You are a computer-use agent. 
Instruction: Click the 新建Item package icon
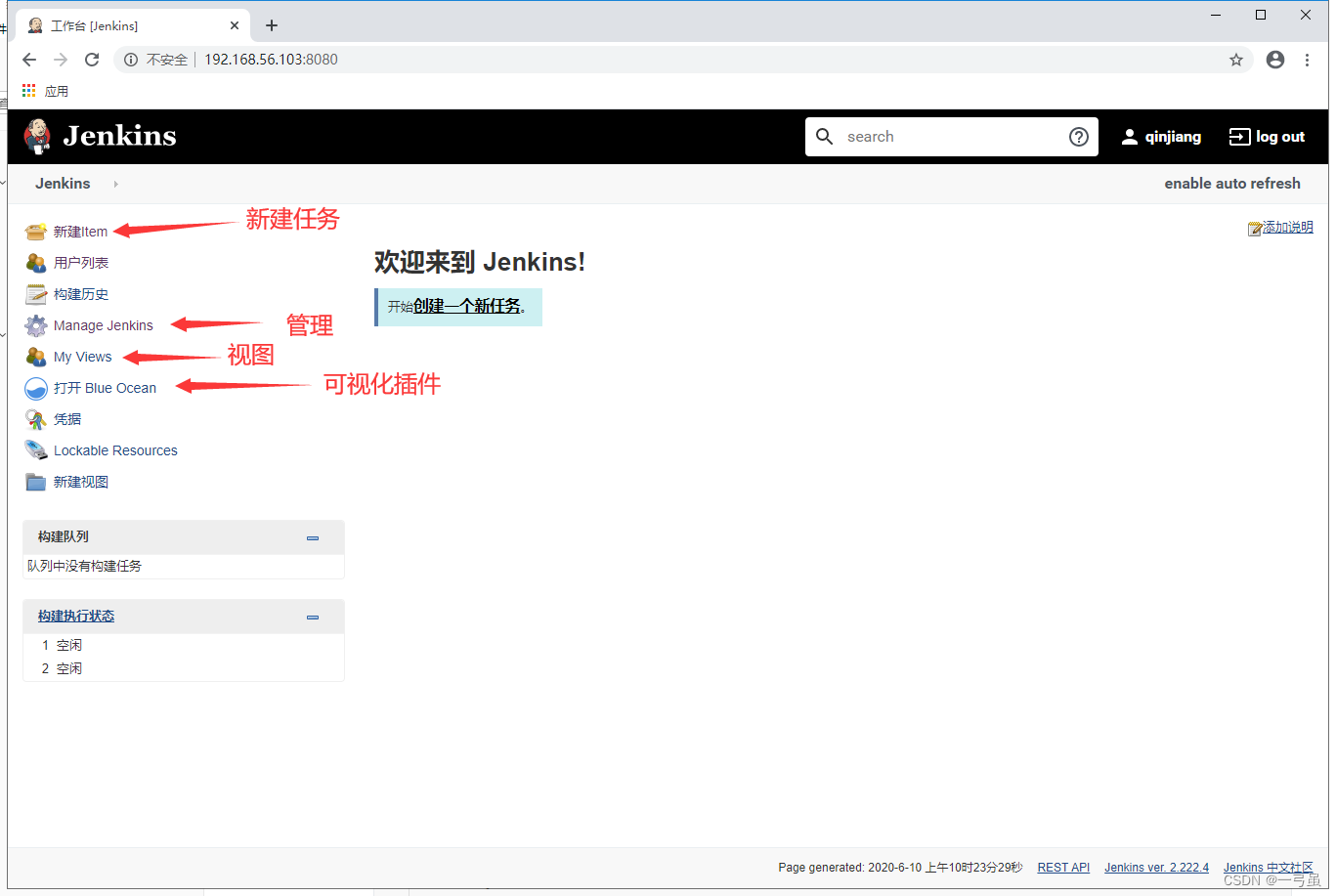(x=36, y=232)
